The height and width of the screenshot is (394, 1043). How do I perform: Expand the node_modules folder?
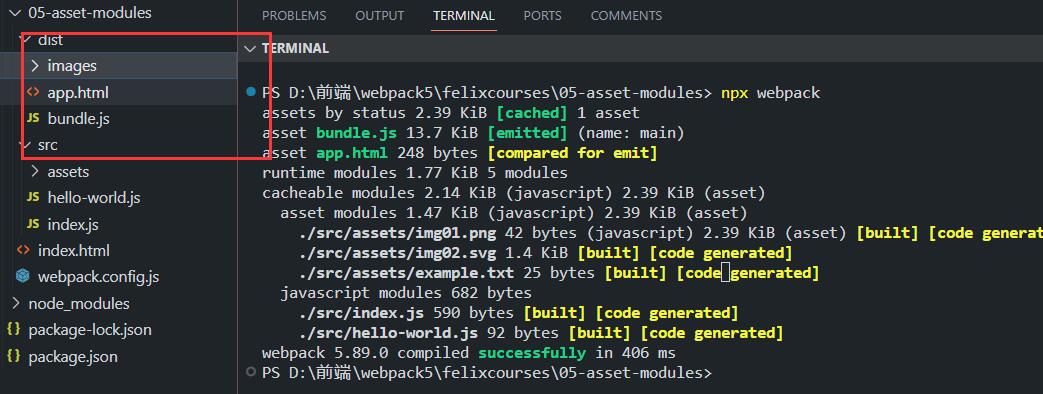pos(16,303)
